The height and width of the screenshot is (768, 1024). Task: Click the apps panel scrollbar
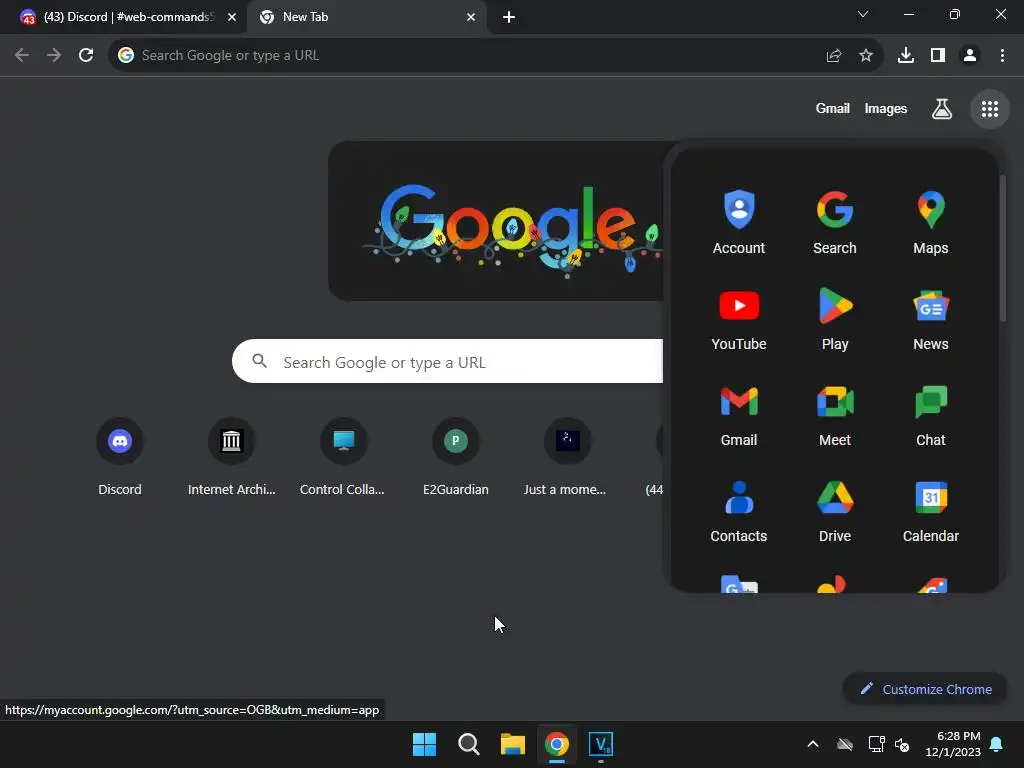(x=1003, y=248)
